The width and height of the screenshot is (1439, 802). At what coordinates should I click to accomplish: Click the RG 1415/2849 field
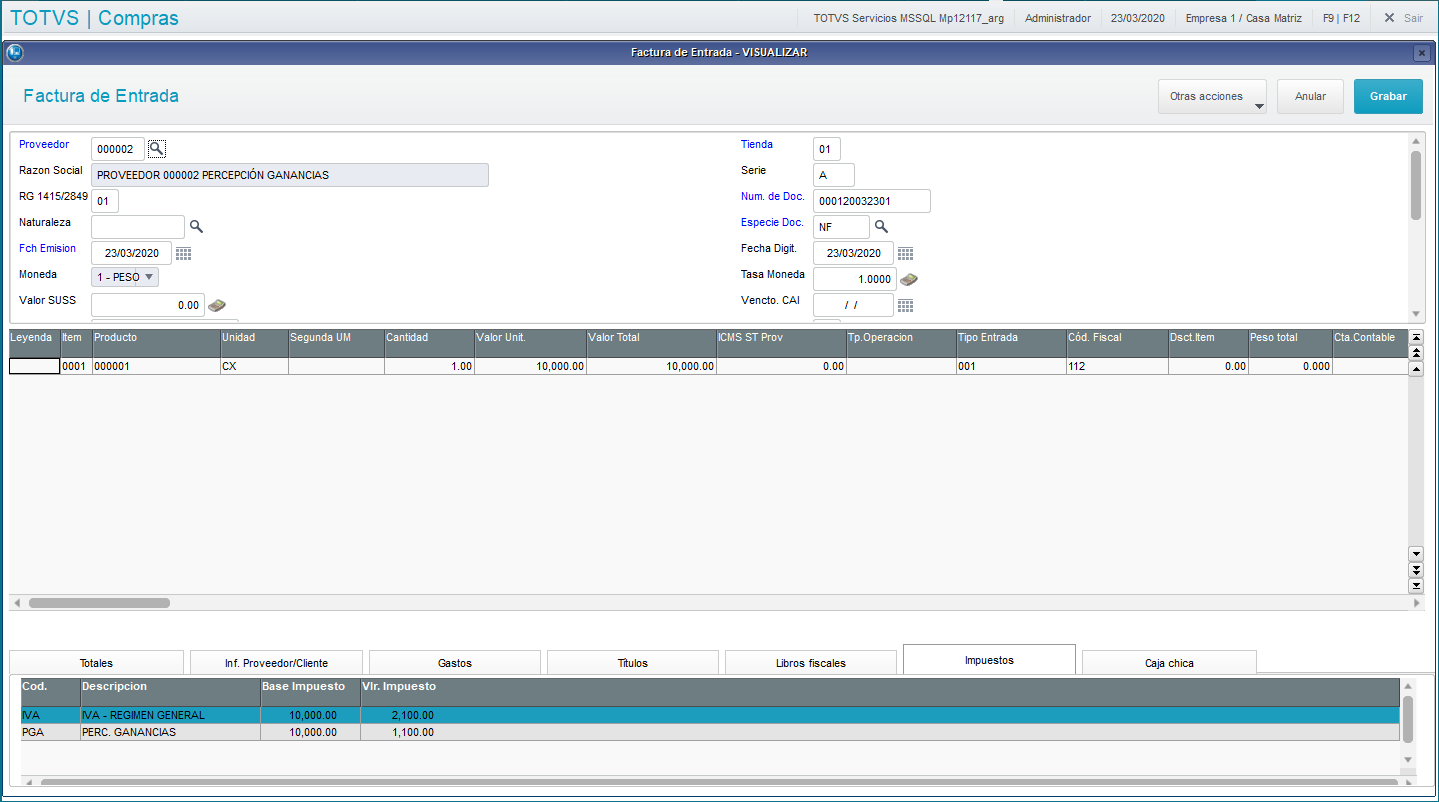(105, 201)
